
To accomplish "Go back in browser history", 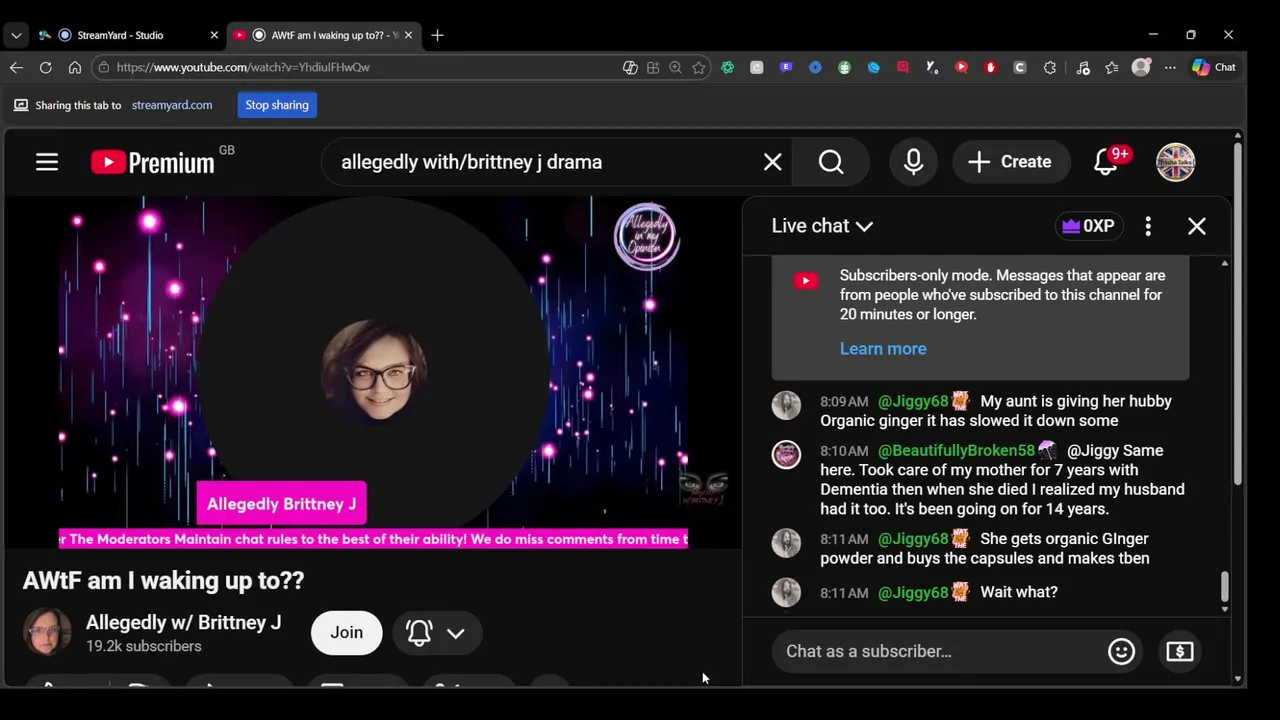I will tap(16, 67).
